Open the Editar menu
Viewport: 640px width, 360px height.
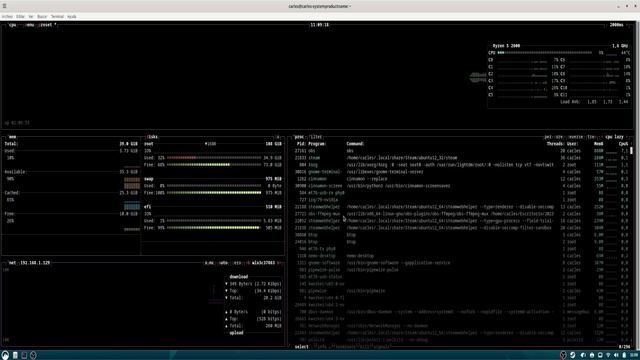tap(20, 17)
